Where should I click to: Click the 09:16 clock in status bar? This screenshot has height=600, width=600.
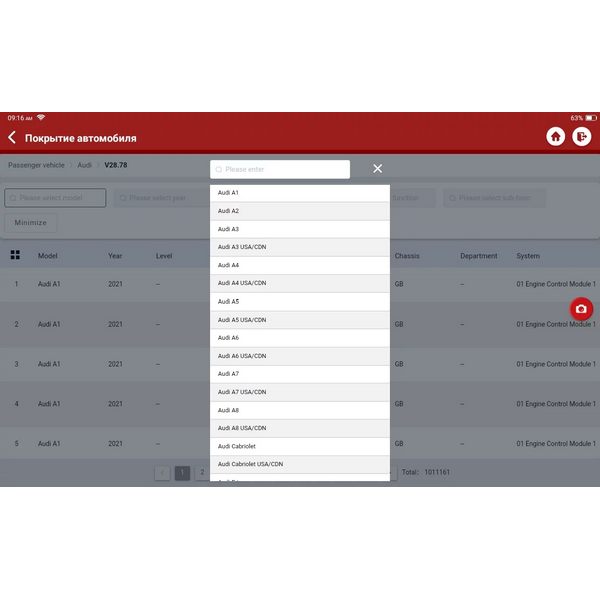(x=20, y=117)
